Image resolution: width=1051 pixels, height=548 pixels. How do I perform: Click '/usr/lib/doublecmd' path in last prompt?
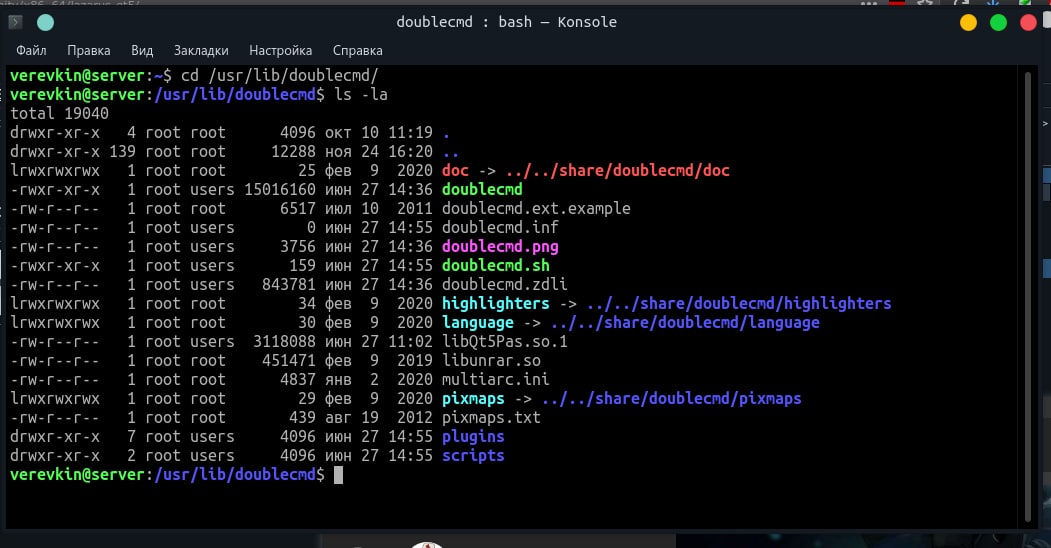tap(235, 475)
